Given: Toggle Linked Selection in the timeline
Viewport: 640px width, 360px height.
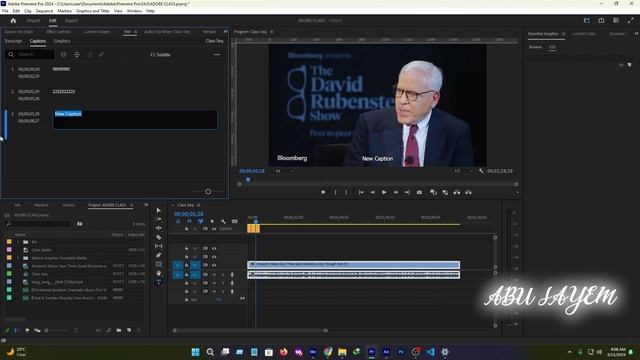Looking at the screenshot, I should (200, 221).
